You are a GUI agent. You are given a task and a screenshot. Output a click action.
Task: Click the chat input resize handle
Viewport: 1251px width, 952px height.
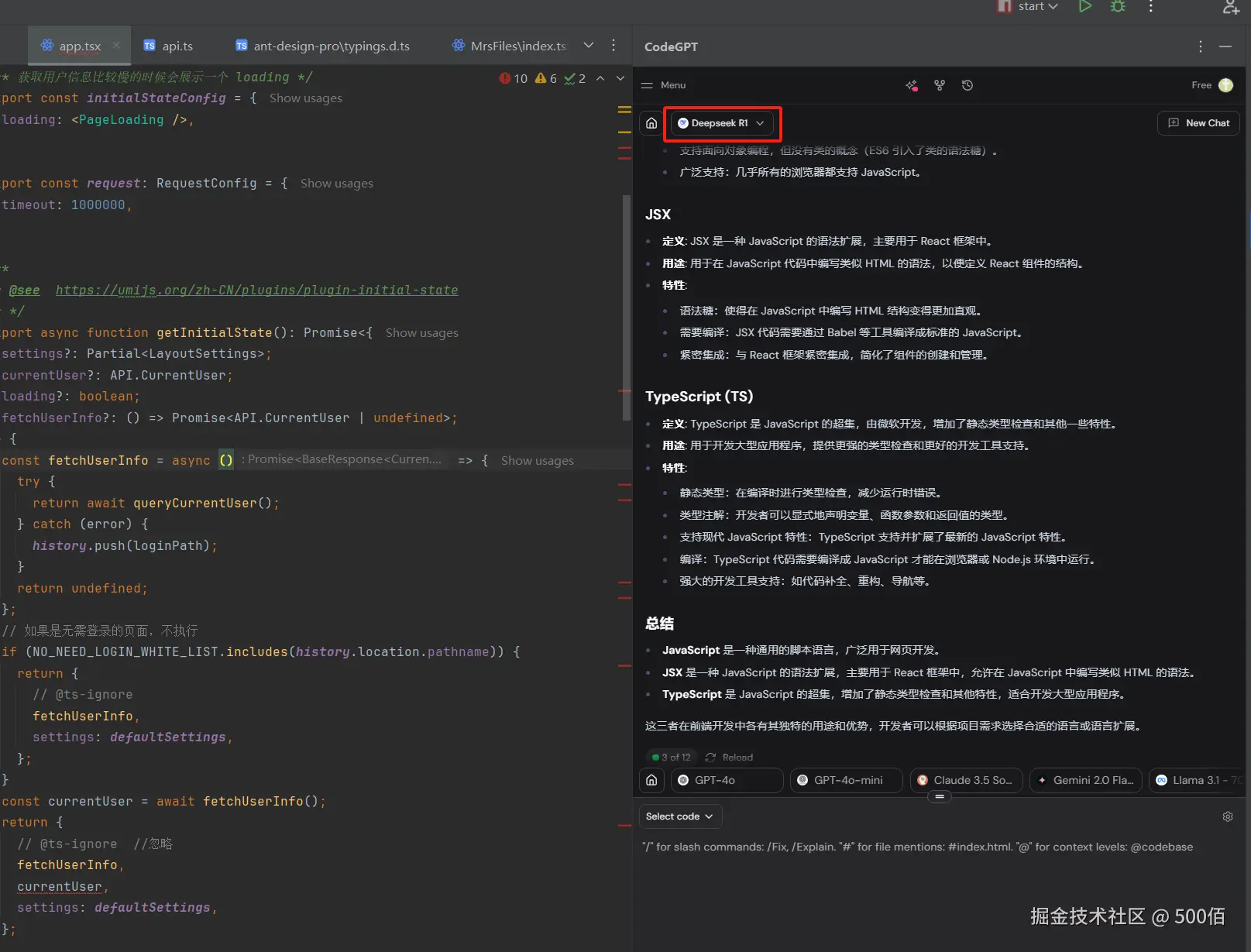click(940, 796)
